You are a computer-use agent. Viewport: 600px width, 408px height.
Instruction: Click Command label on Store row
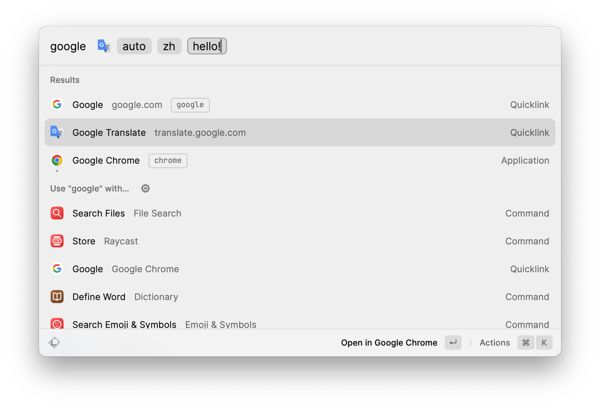tap(527, 241)
